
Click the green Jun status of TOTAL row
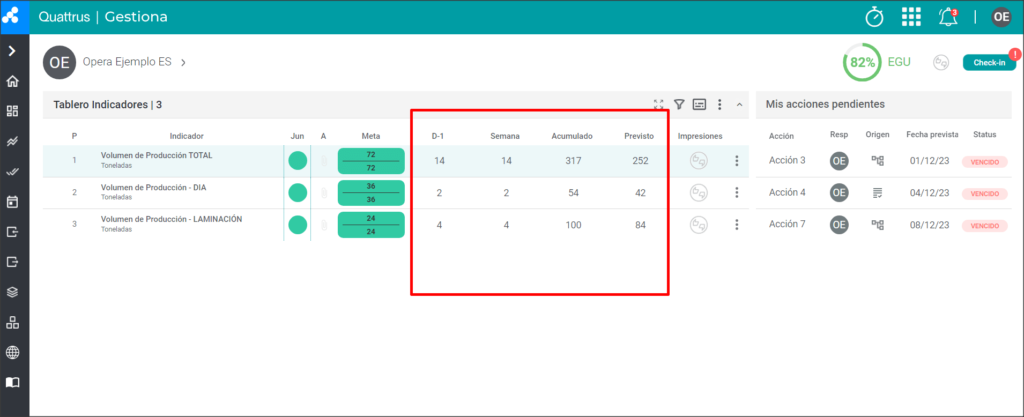(298, 161)
